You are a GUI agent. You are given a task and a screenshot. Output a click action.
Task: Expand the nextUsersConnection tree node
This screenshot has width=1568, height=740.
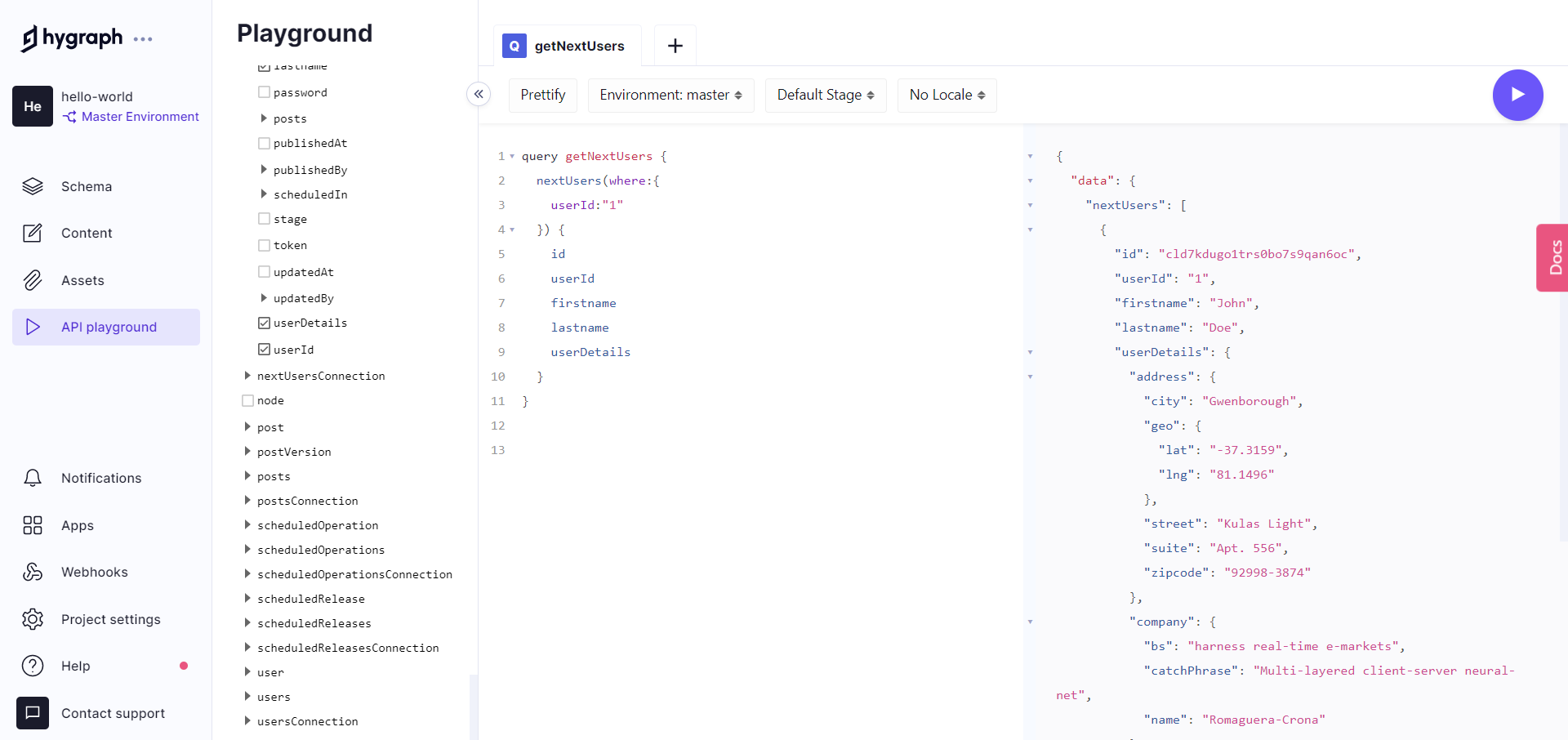tap(247, 376)
